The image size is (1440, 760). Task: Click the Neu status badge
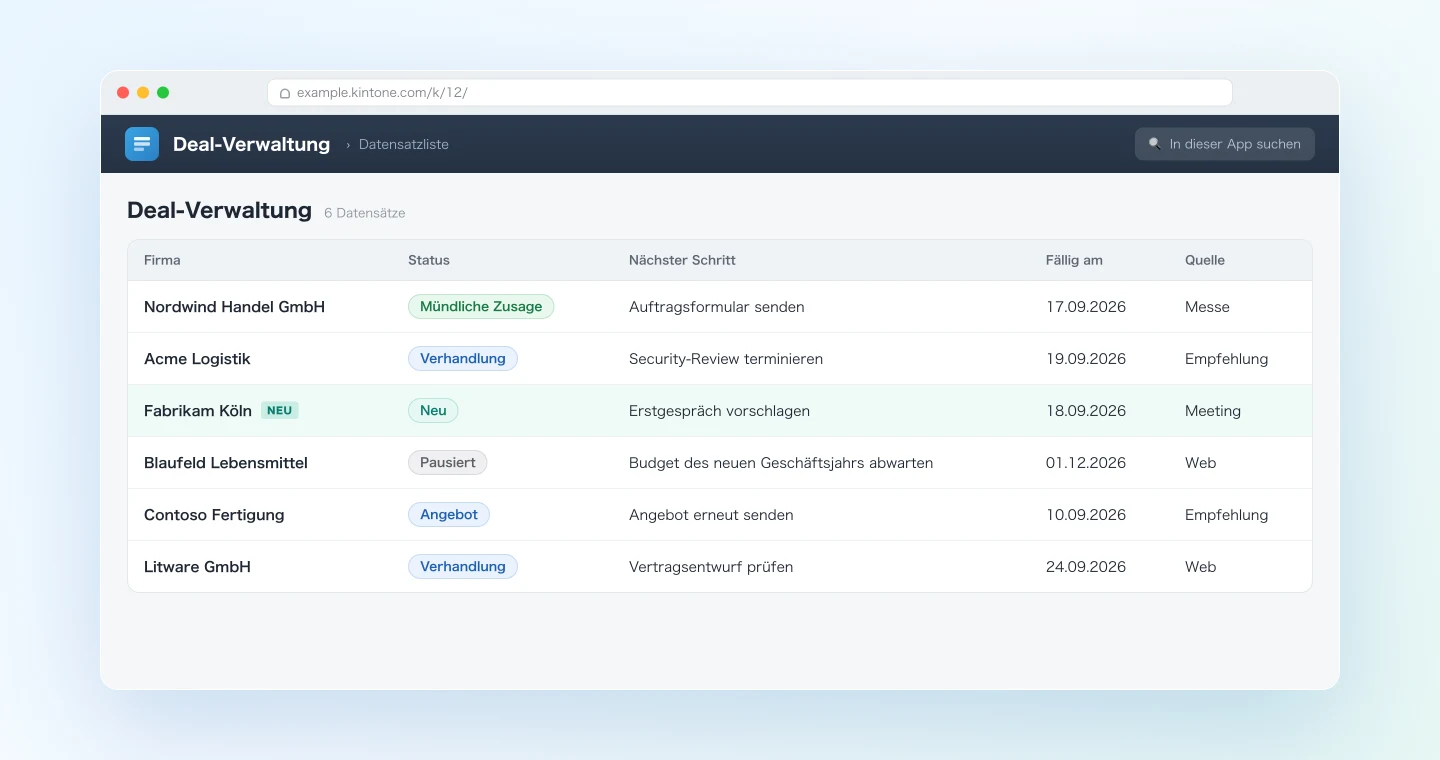tap(433, 411)
